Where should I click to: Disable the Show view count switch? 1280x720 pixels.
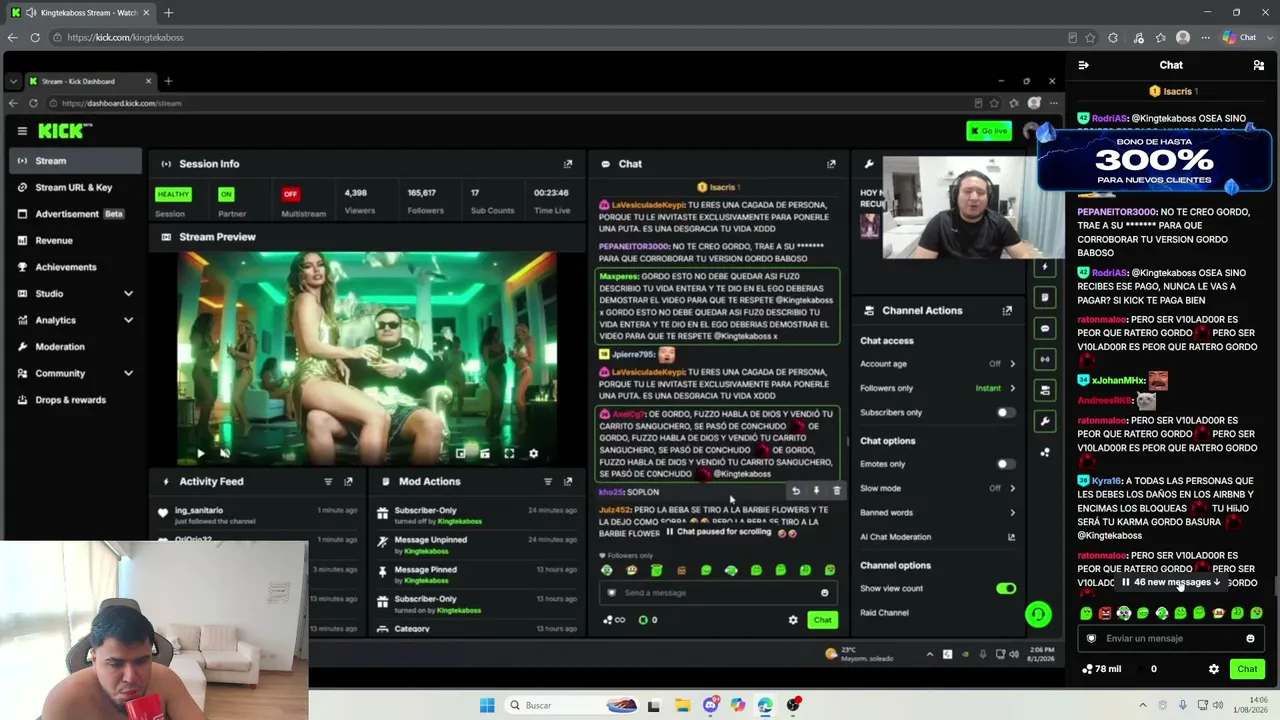(x=1005, y=589)
